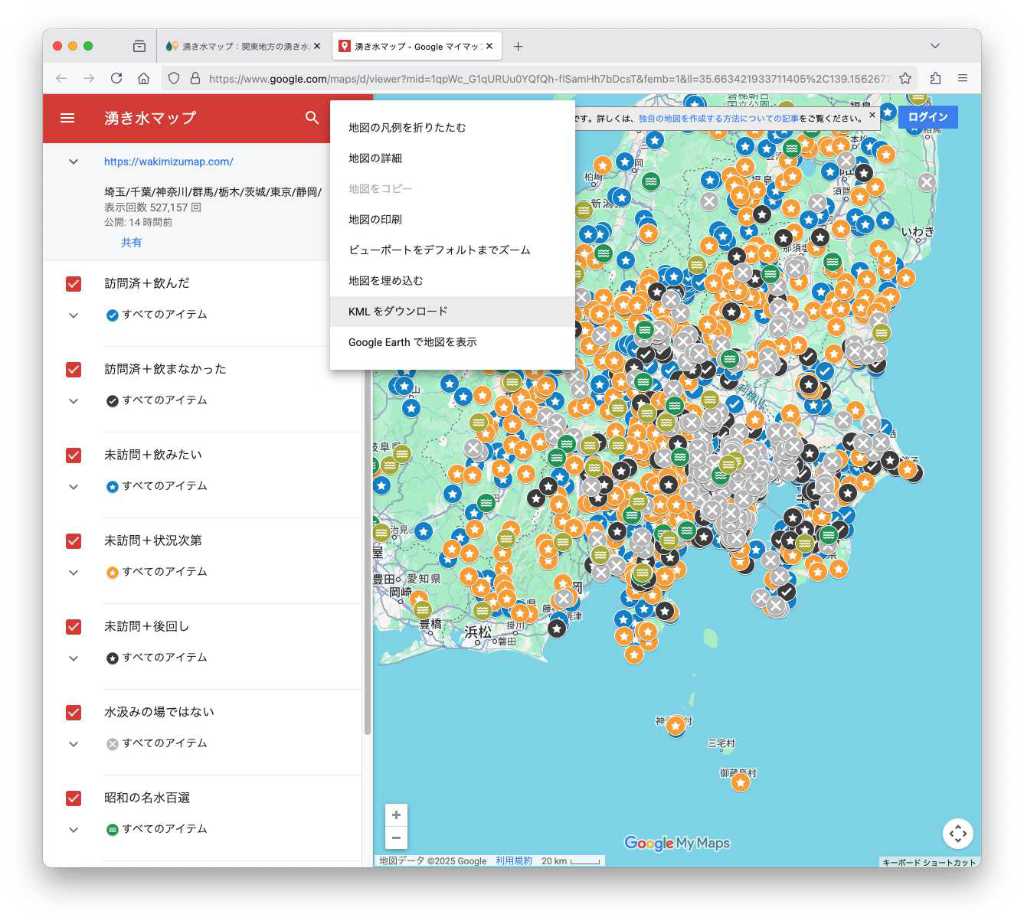
Task: Open the browser application menu icon
Action: click(x=963, y=78)
